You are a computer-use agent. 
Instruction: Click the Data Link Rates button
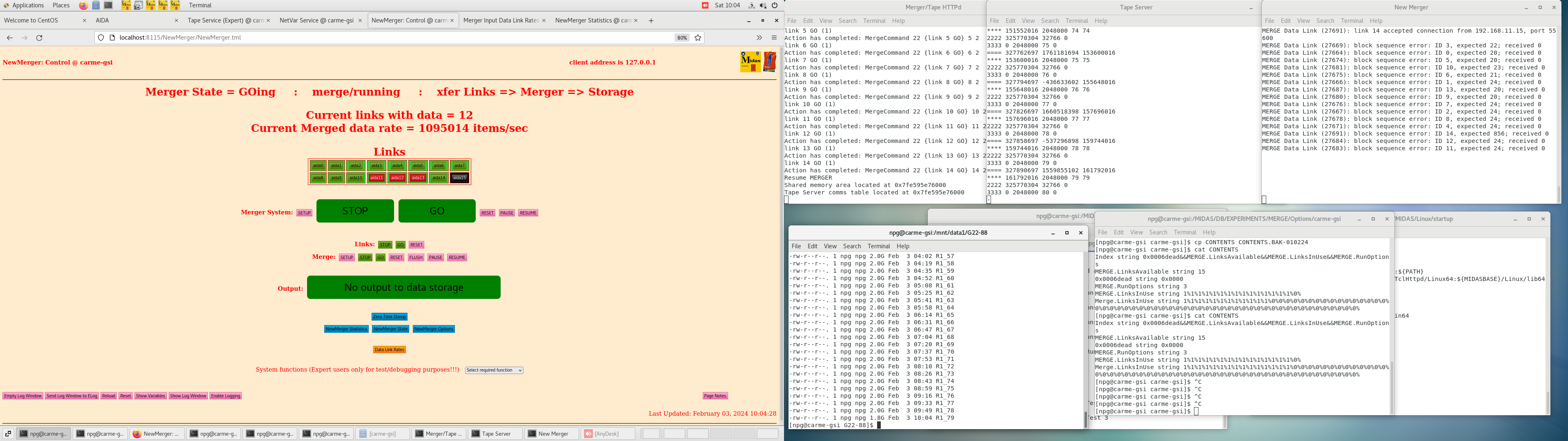[x=389, y=350]
